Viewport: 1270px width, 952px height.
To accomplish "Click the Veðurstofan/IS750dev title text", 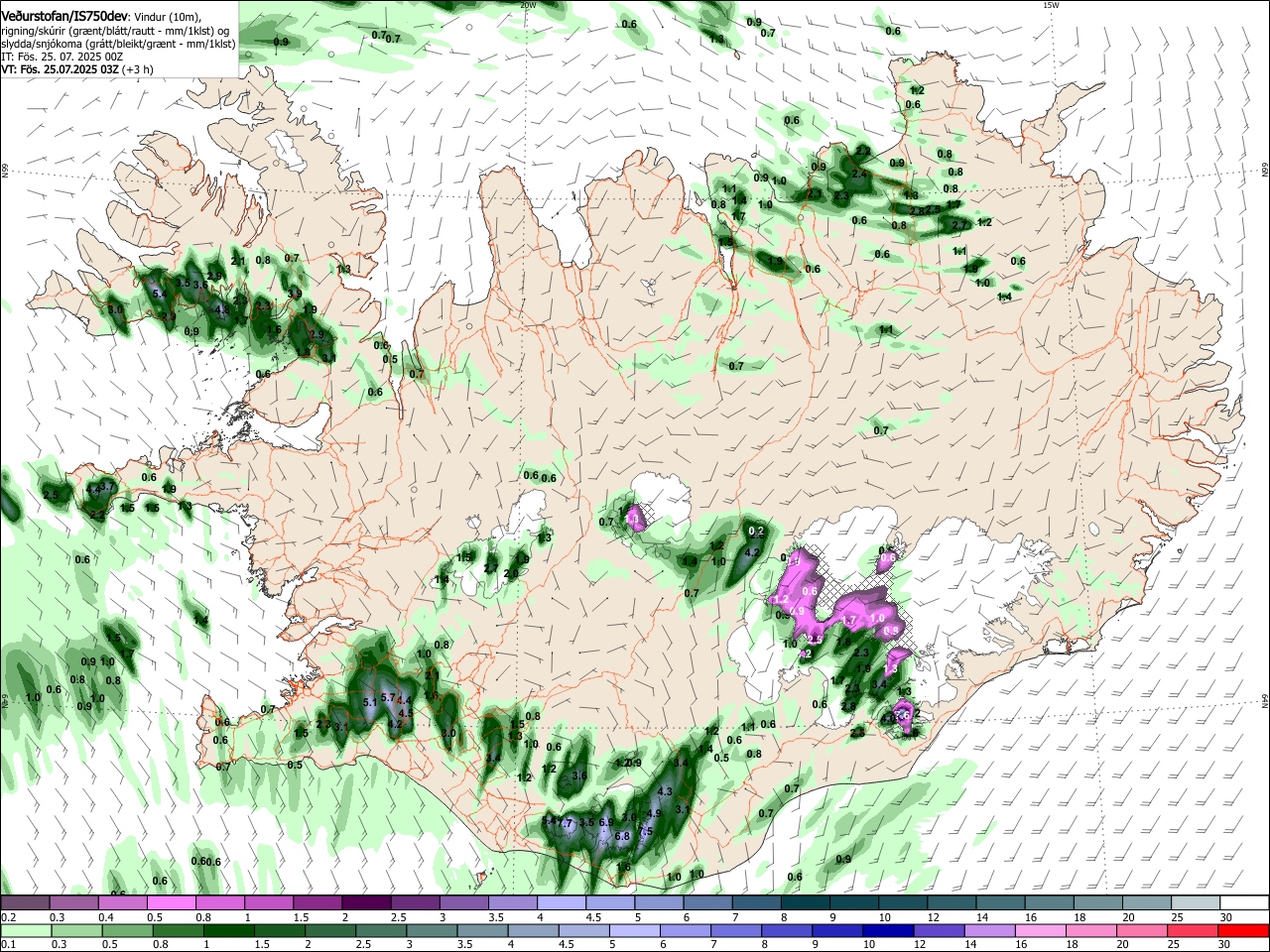I will pos(63,16).
